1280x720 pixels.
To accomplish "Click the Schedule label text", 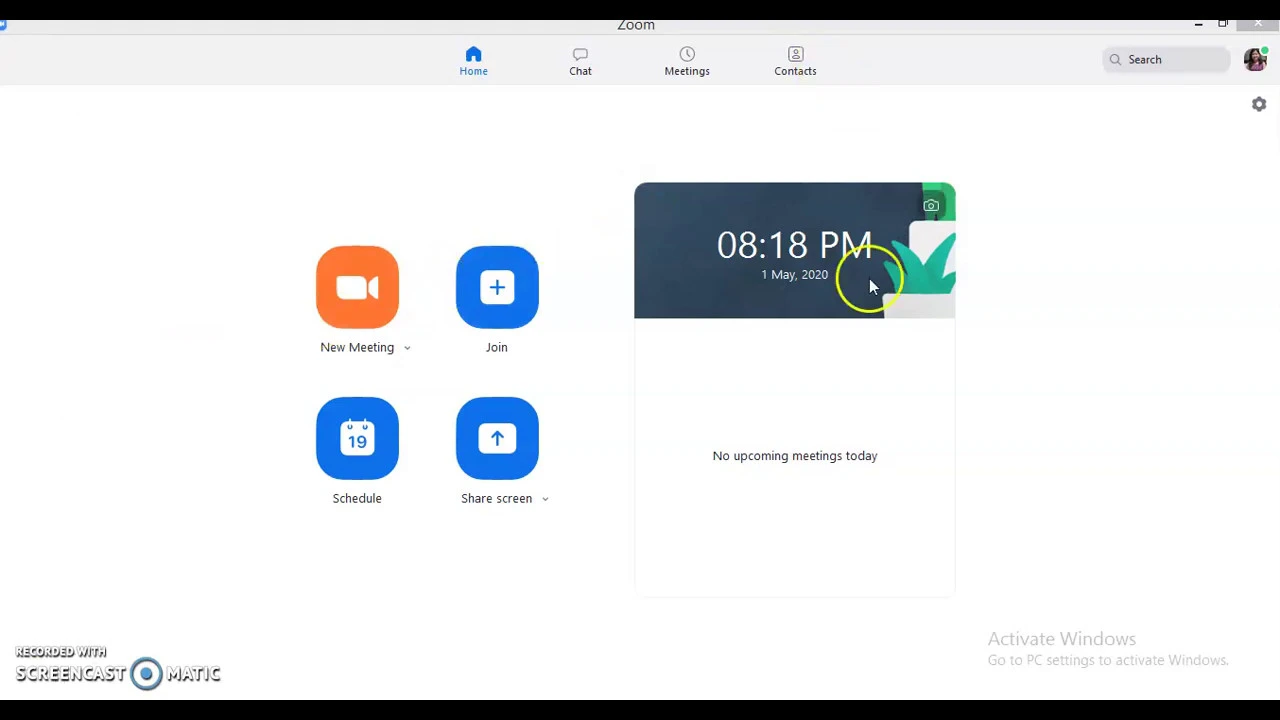I will [357, 498].
